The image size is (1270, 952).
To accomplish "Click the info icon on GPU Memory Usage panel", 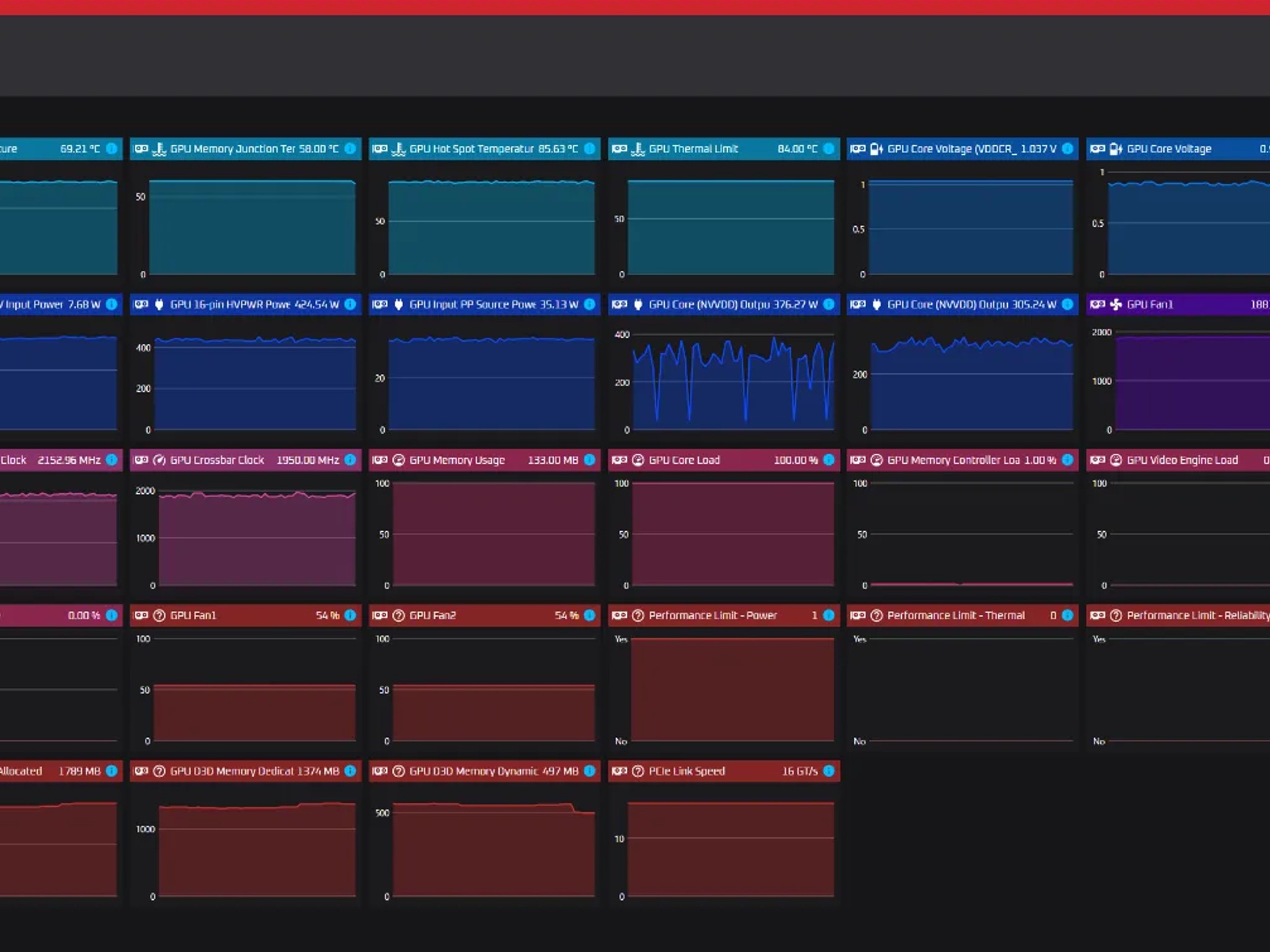I will 590,460.
